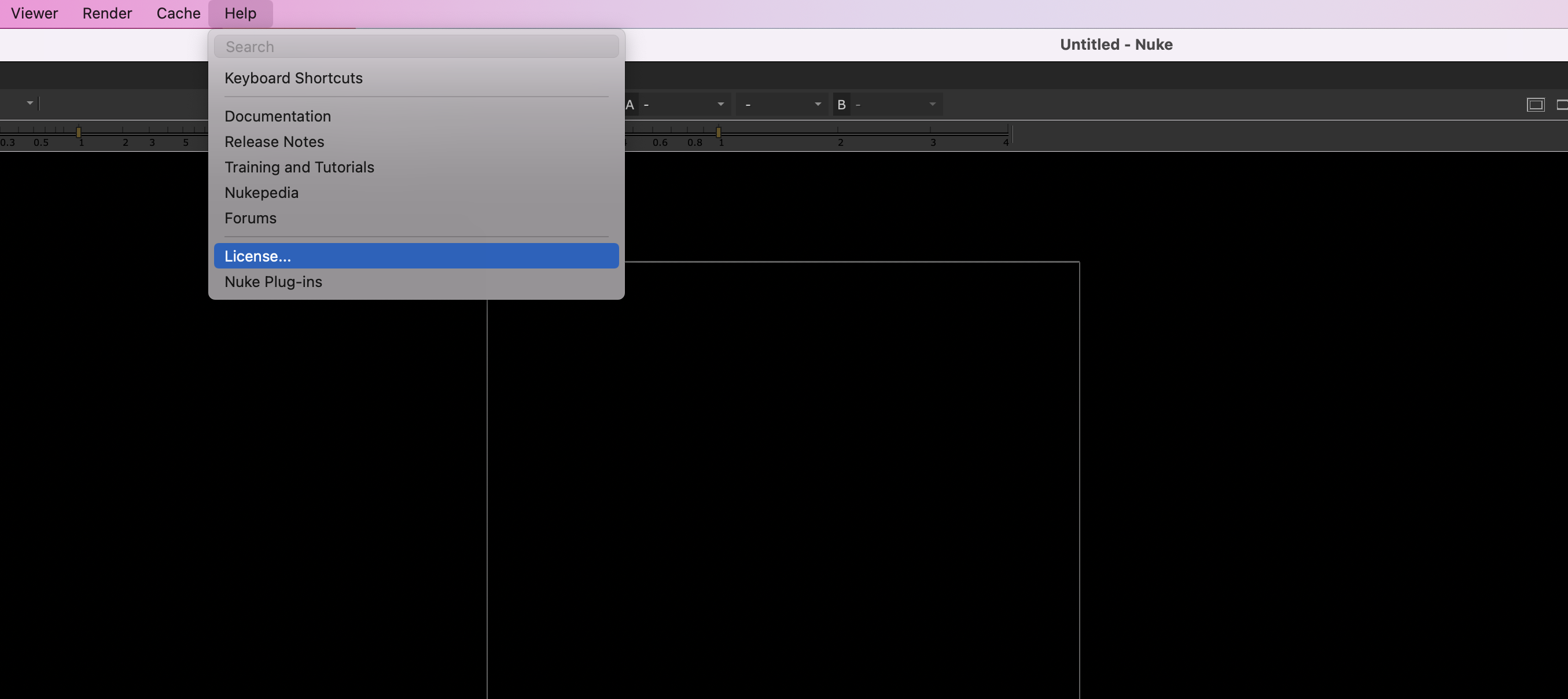The height and width of the screenshot is (699, 1568).
Task: Click the B input label button
Action: tap(841, 105)
